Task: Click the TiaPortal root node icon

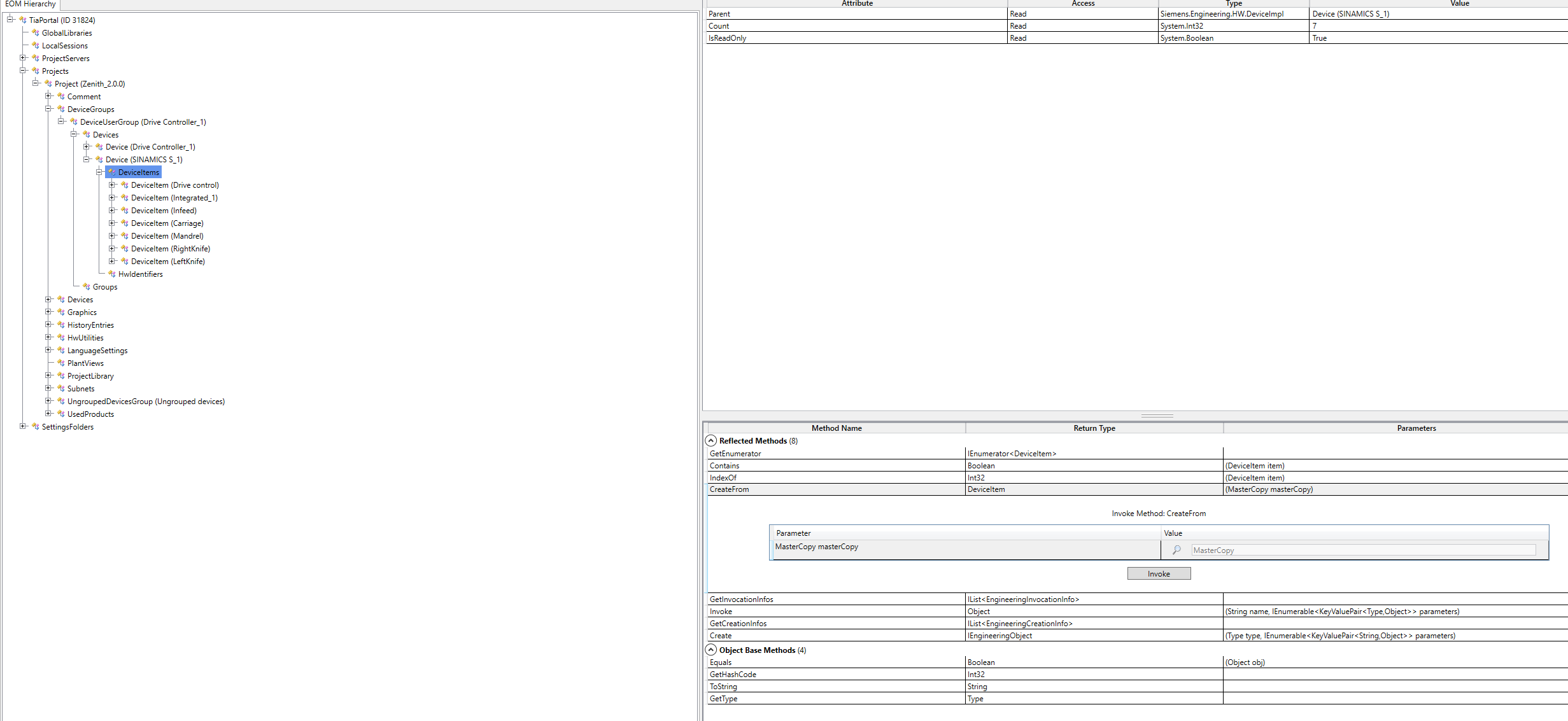Action: coord(23,20)
